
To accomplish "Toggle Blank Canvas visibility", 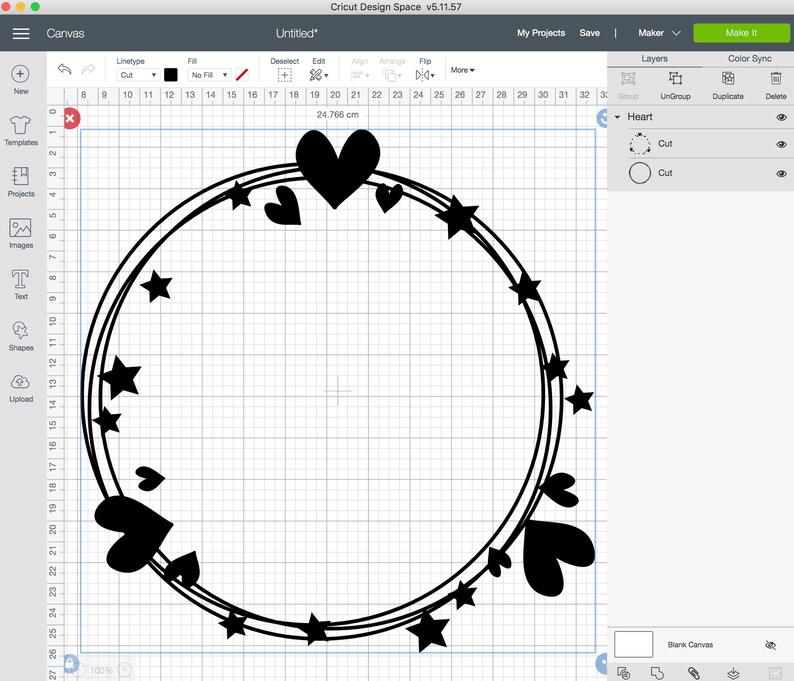I will click(x=771, y=645).
